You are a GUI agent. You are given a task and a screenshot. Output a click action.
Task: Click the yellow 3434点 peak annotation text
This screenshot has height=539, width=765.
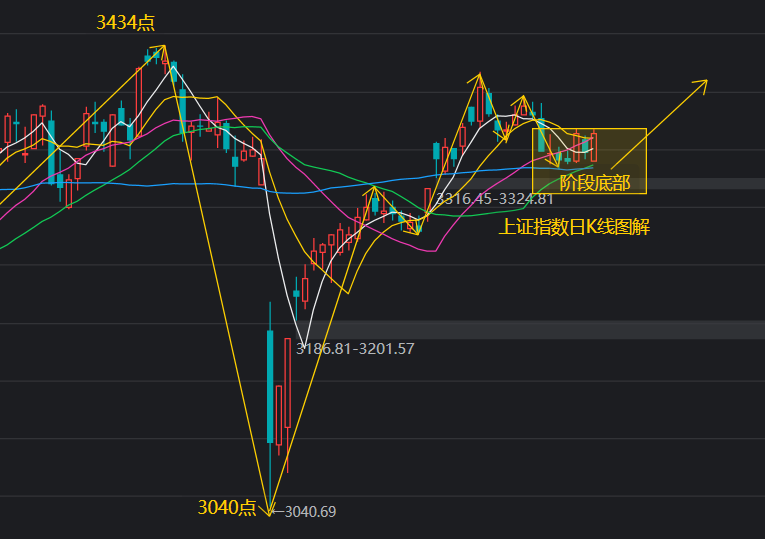click(x=125, y=22)
